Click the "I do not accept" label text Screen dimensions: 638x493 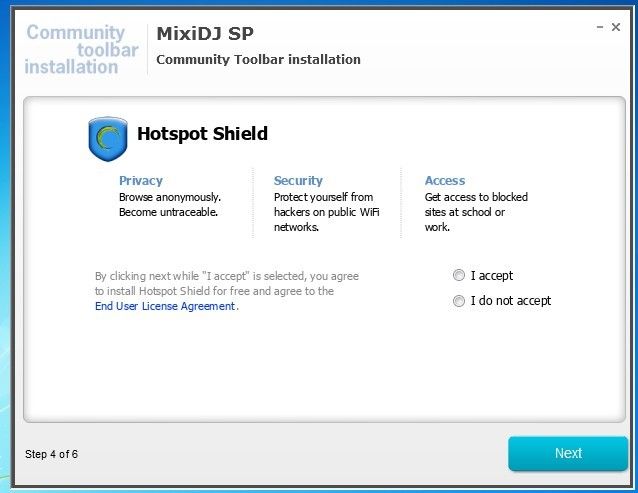511,301
